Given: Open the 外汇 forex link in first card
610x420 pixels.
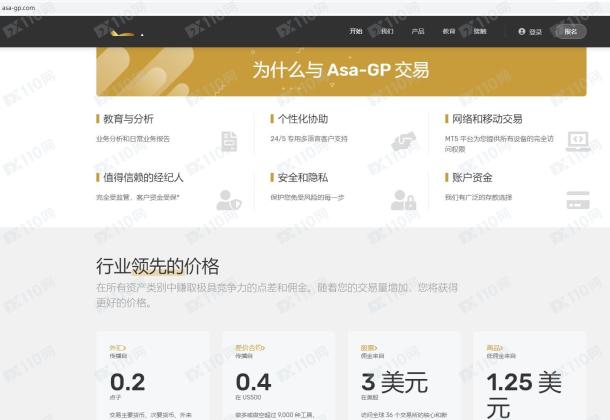Looking at the screenshot, I should [117, 348].
